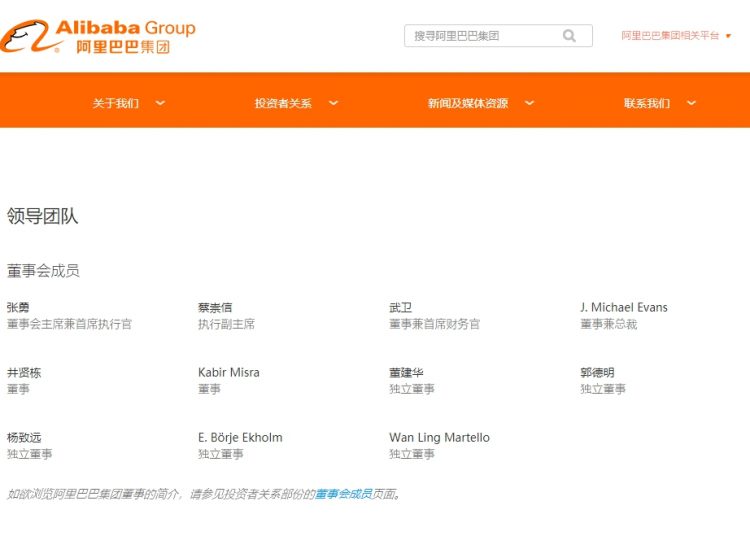Click 独立董事 under Wan Ling Martello
750x536 pixels.
click(x=412, y=454)
